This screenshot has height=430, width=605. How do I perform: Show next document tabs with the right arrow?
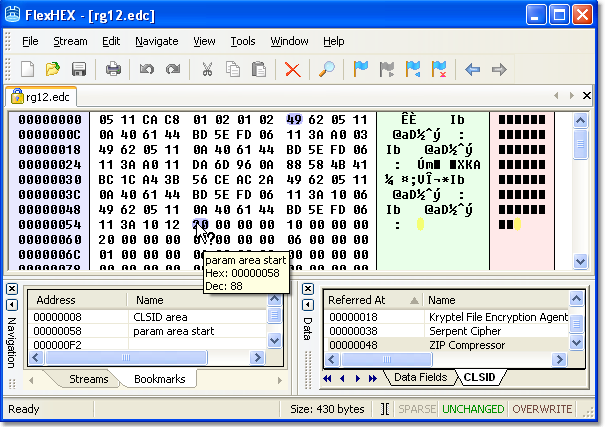[x=571, y=95]
